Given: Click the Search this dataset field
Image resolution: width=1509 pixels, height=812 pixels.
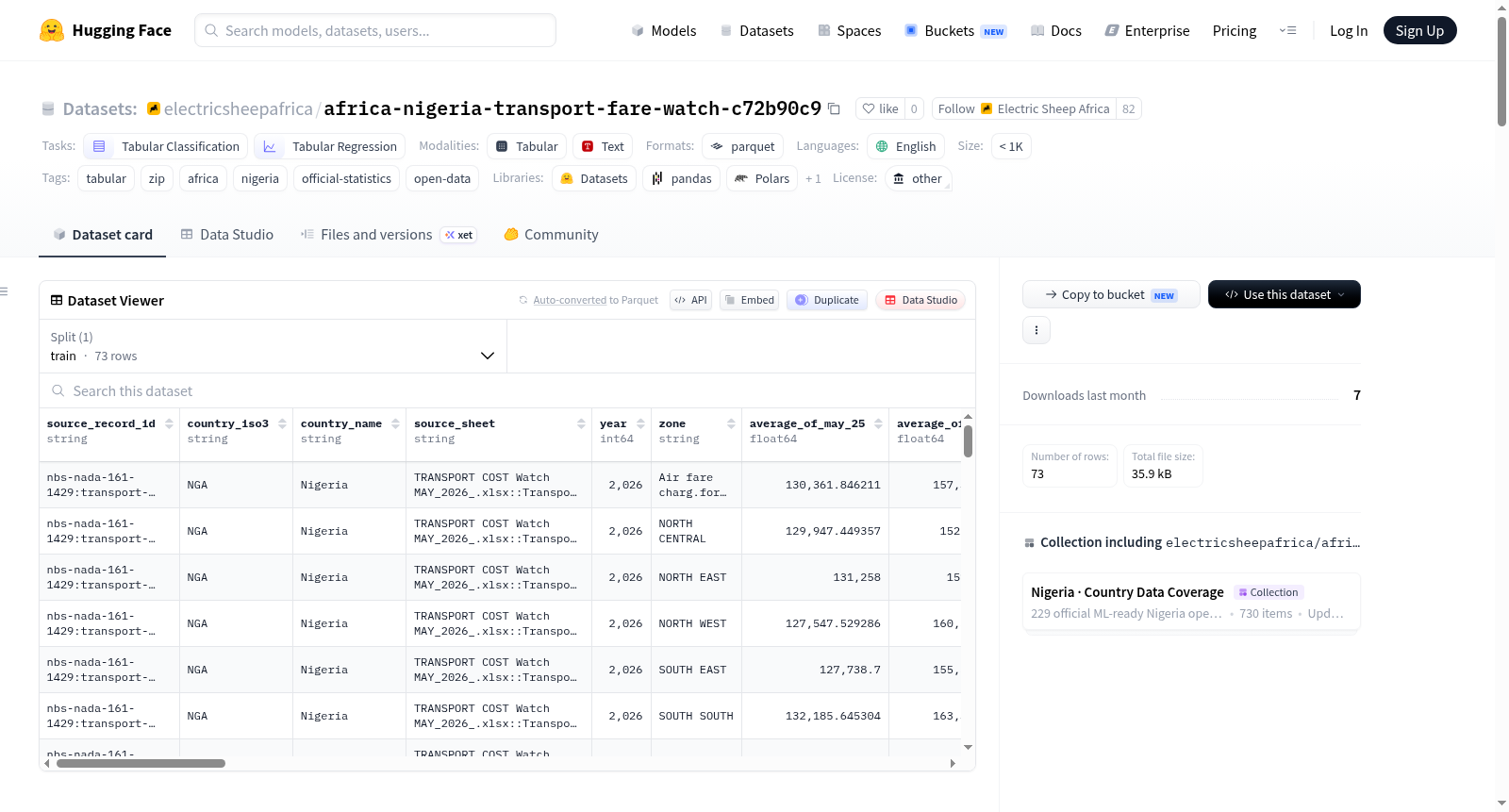Looking at the screenshot, I should point(507,390).
